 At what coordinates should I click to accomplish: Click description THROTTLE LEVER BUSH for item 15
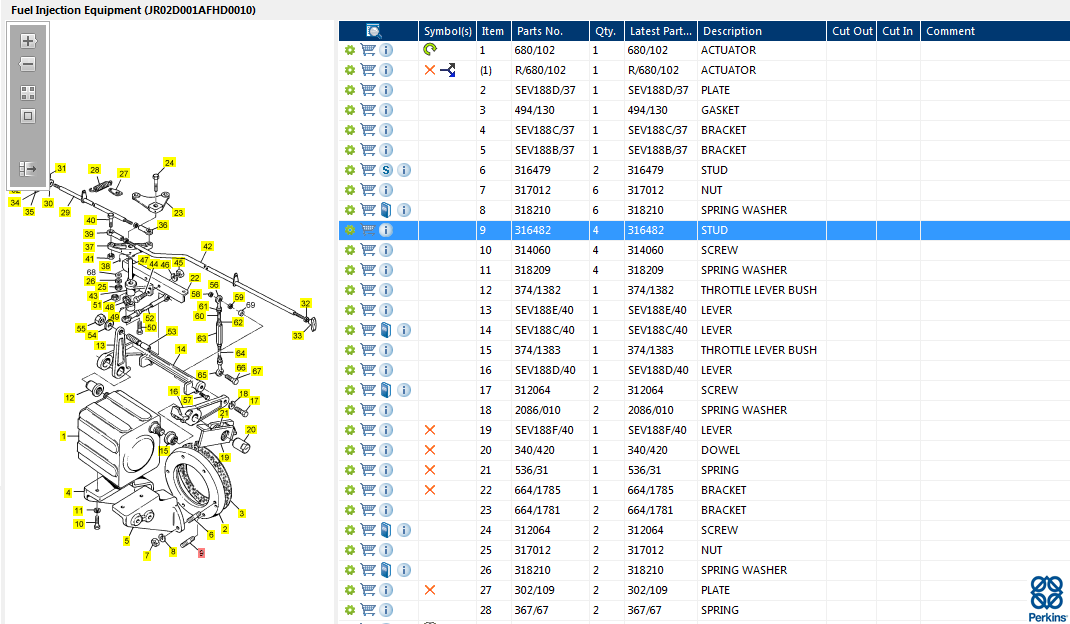[758, 350]
